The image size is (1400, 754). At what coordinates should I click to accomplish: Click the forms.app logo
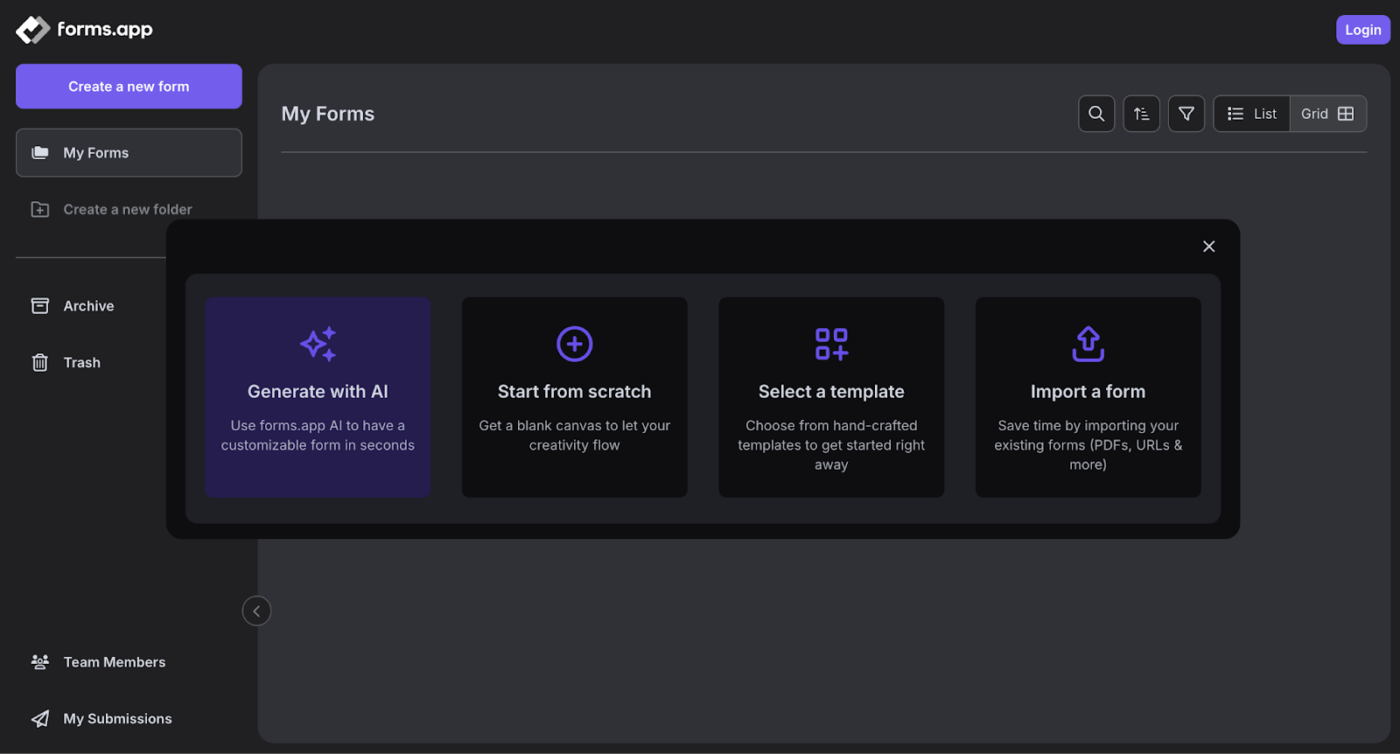pos(85,30)
